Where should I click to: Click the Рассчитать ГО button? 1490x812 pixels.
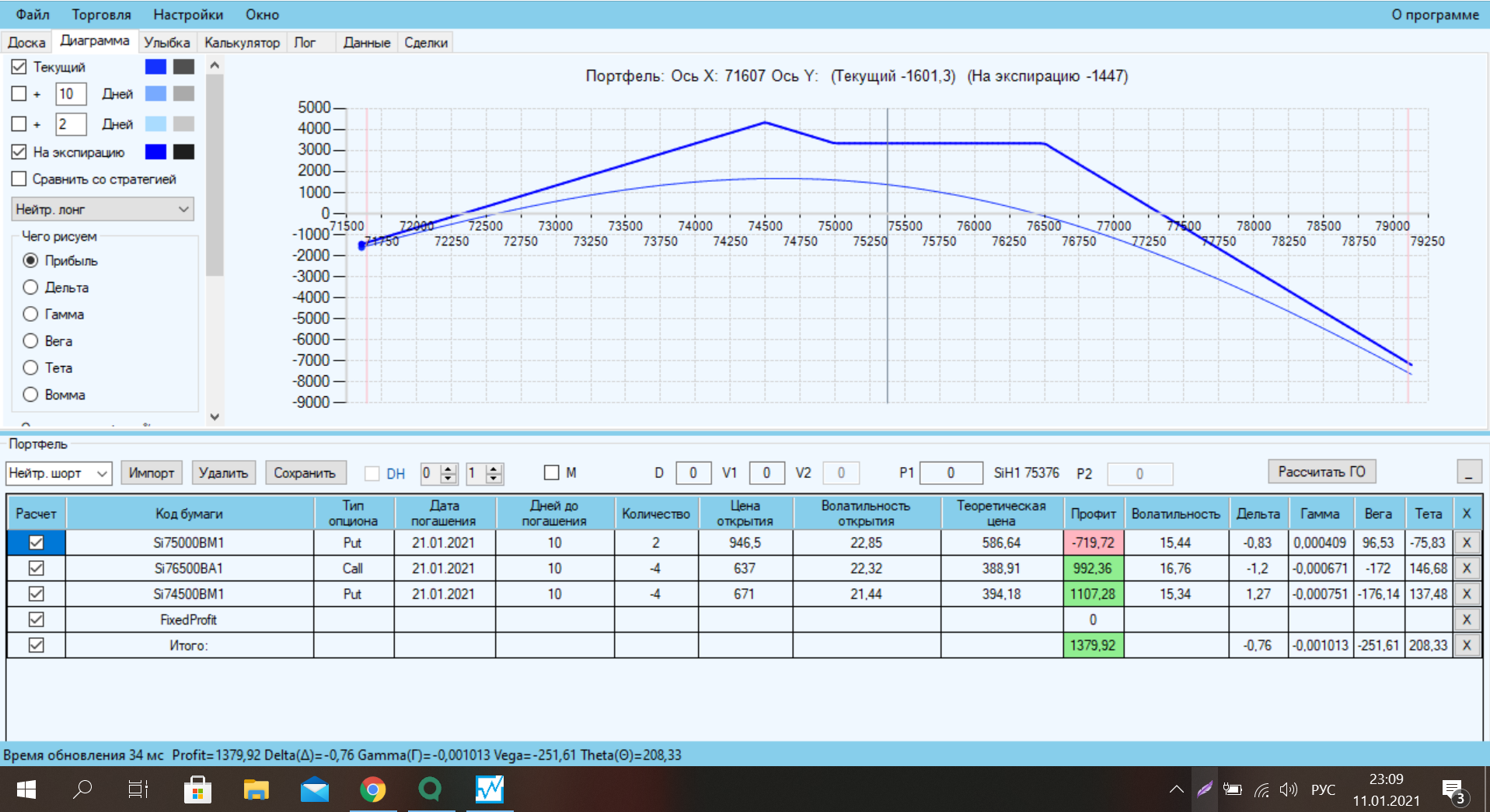click(x=1321, y=472)
